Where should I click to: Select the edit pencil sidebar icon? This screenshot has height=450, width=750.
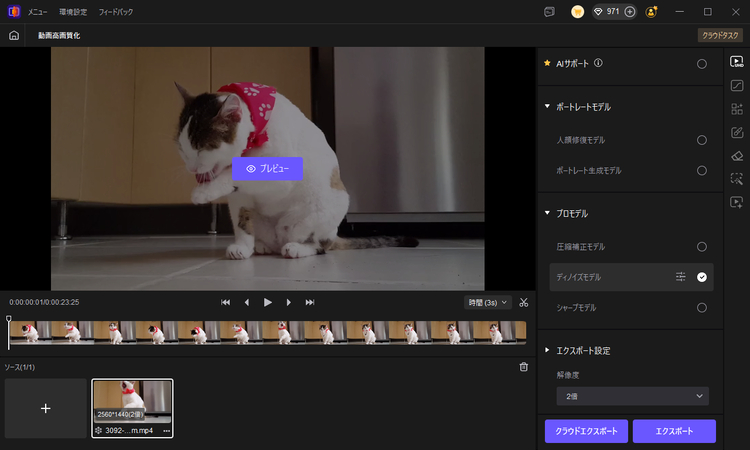(x=737, y=132)
